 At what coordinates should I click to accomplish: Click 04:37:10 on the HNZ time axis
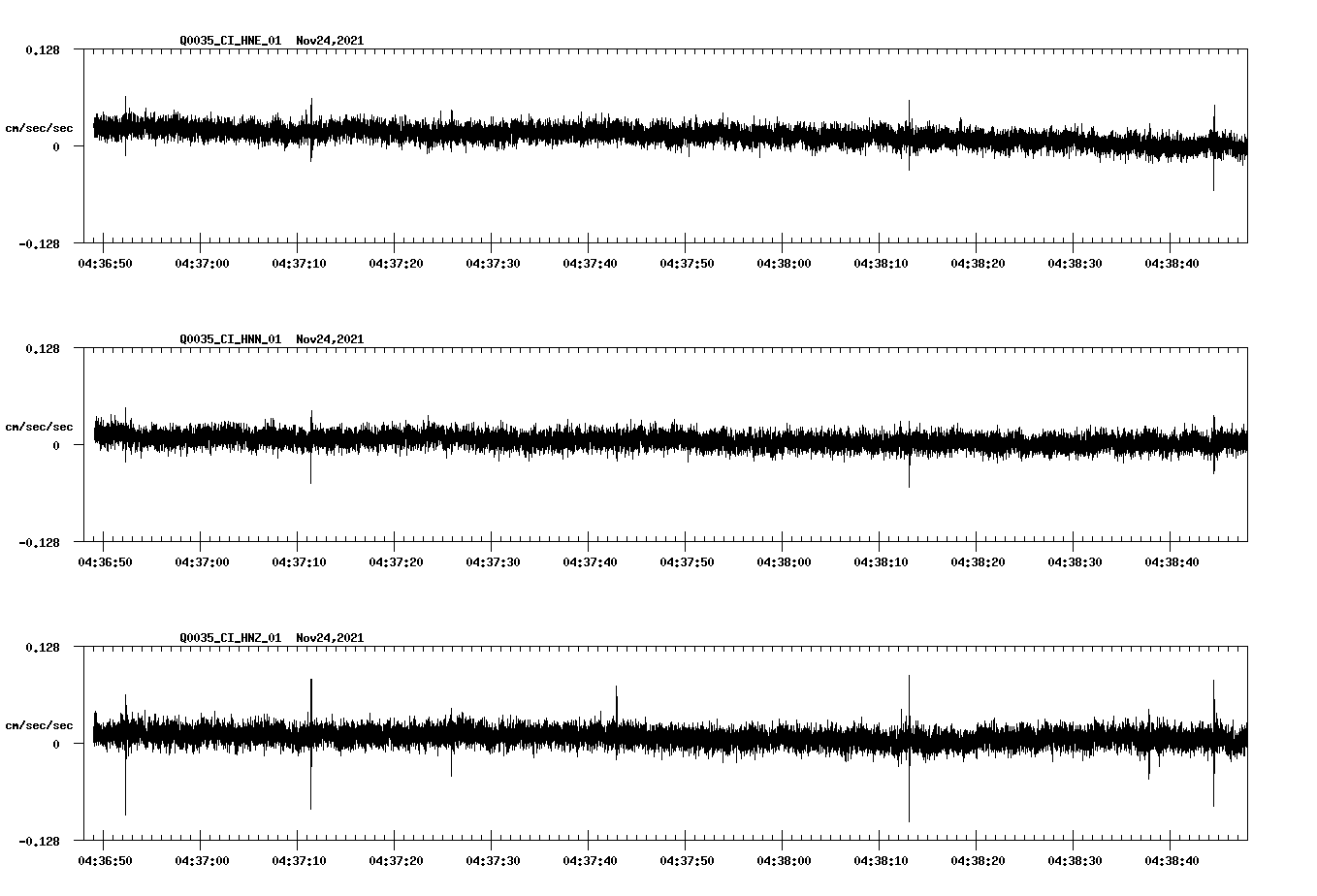(299, 861)
